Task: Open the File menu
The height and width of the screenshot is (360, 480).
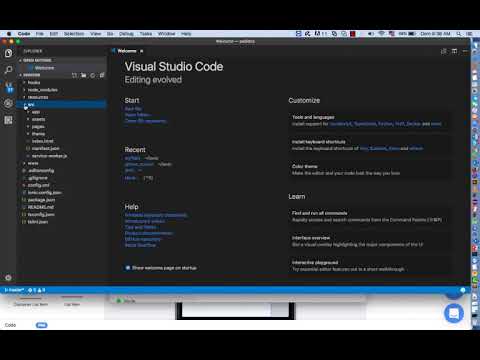Action: coord(40,34)
